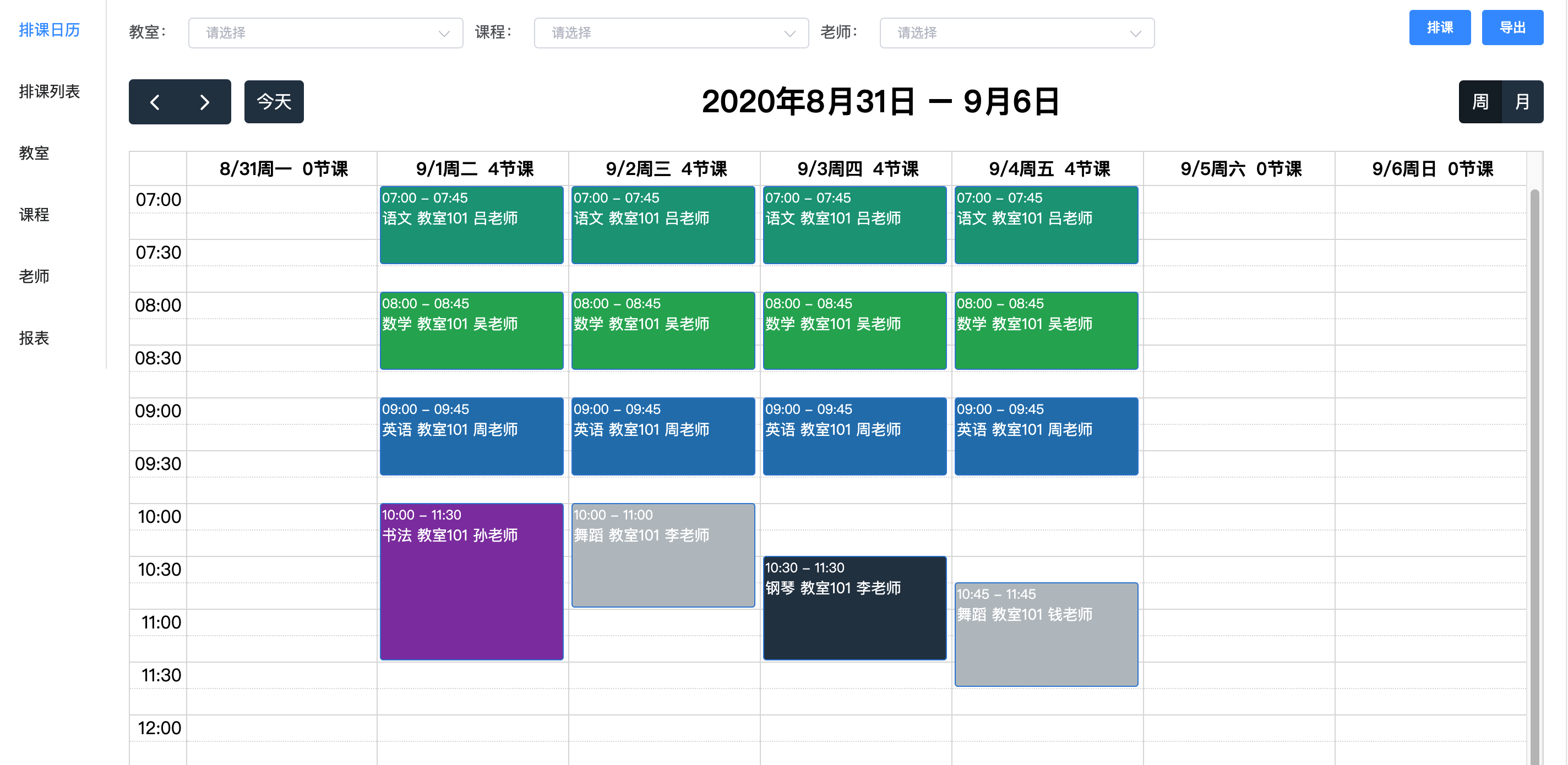Click the 今天 today button

pos(274,102)
